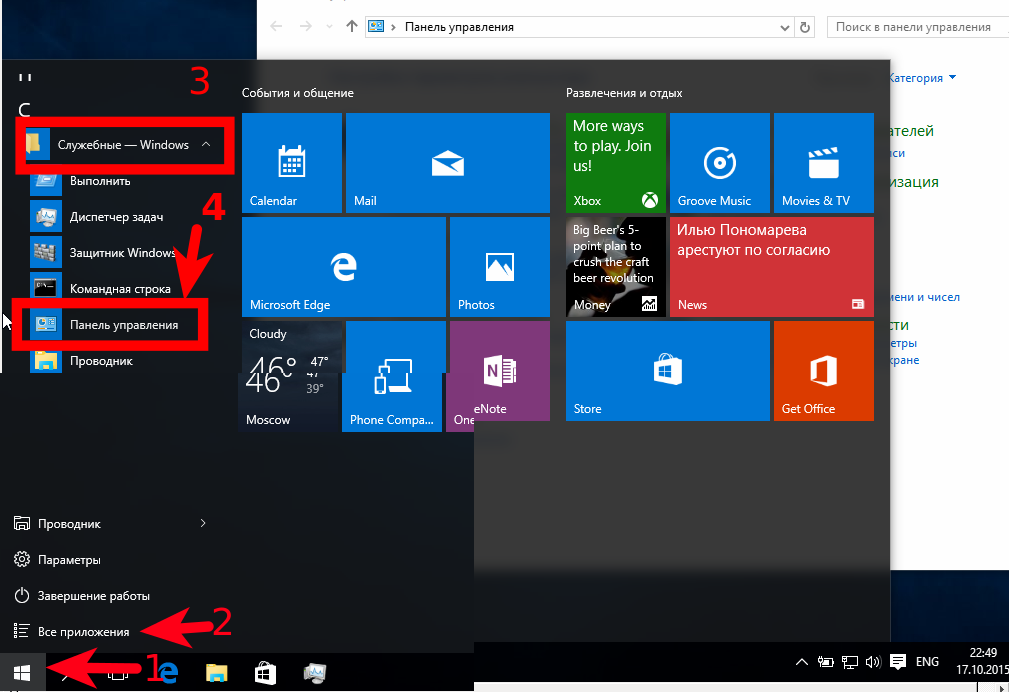The height and width of the screenshot is (692, 1009).
Task: Open the Категория view dropdown
Action: click(921, 78)
